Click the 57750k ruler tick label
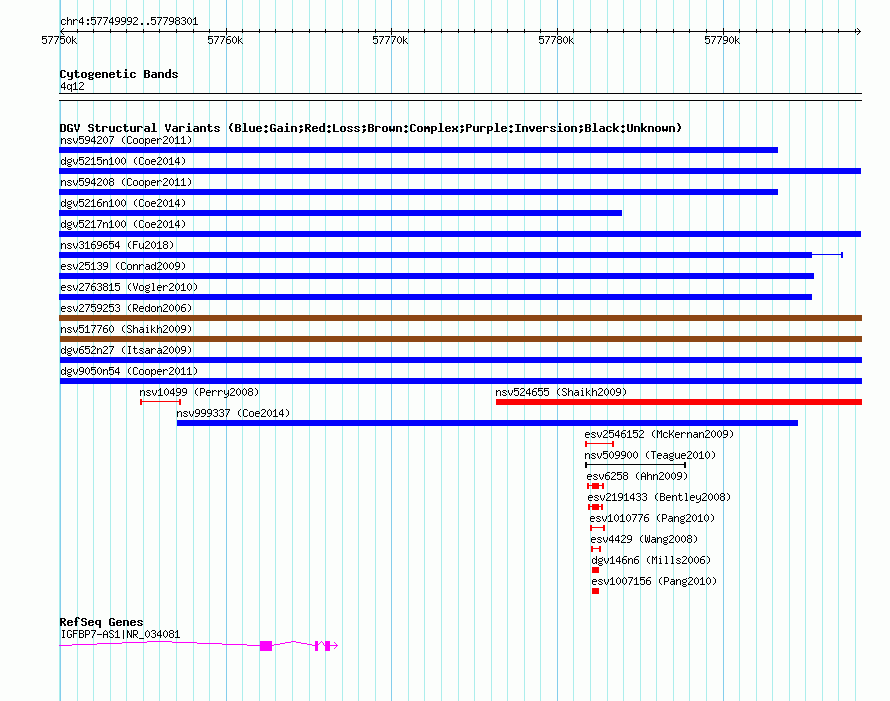The width and height of the screenshot is (890, 701). 59,40
